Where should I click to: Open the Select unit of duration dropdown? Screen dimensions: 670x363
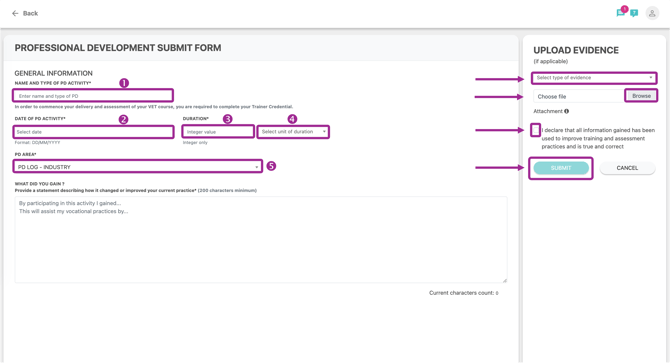point(293,132)
